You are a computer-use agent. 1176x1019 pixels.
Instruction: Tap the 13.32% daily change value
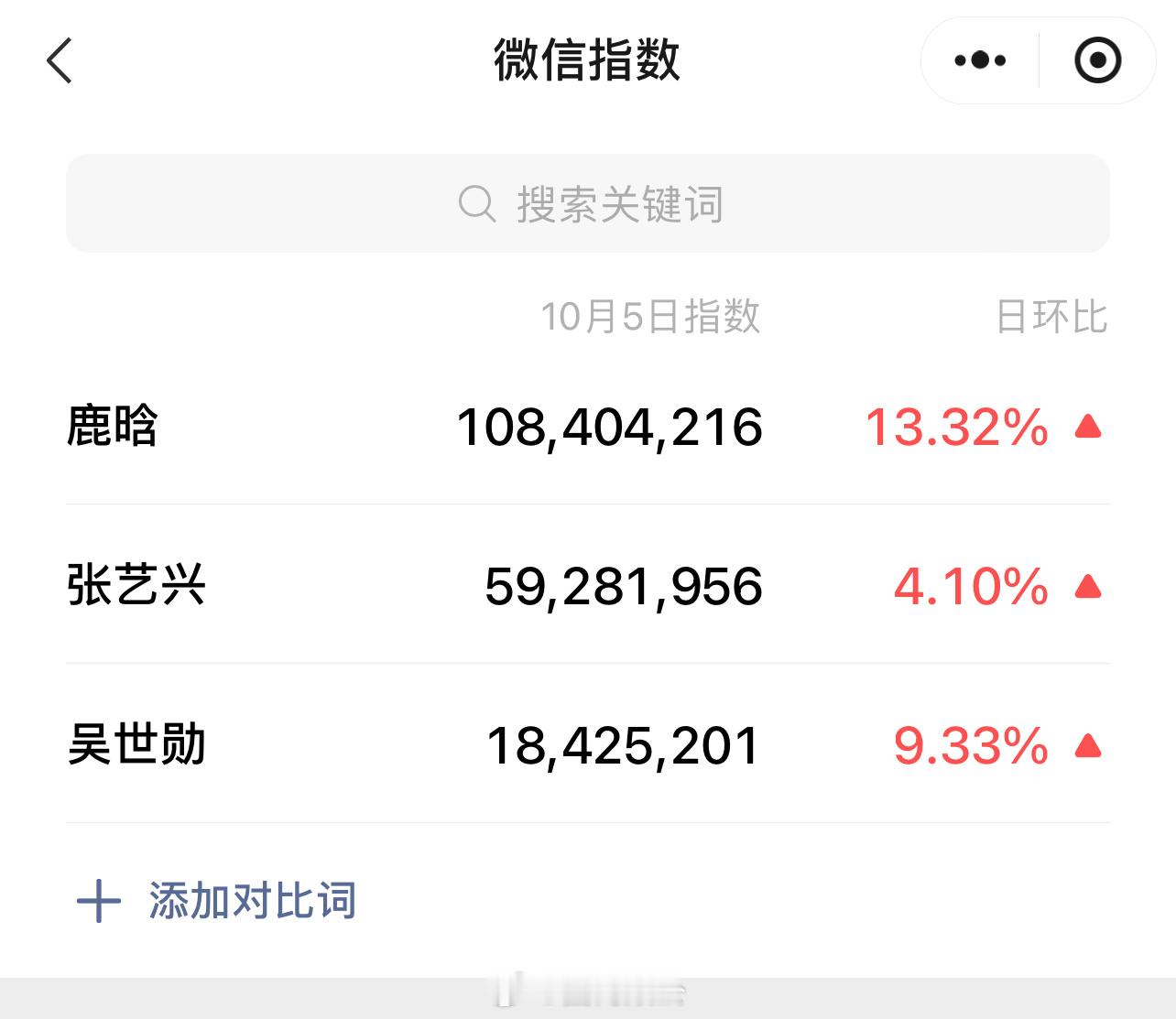pos(956,428)
